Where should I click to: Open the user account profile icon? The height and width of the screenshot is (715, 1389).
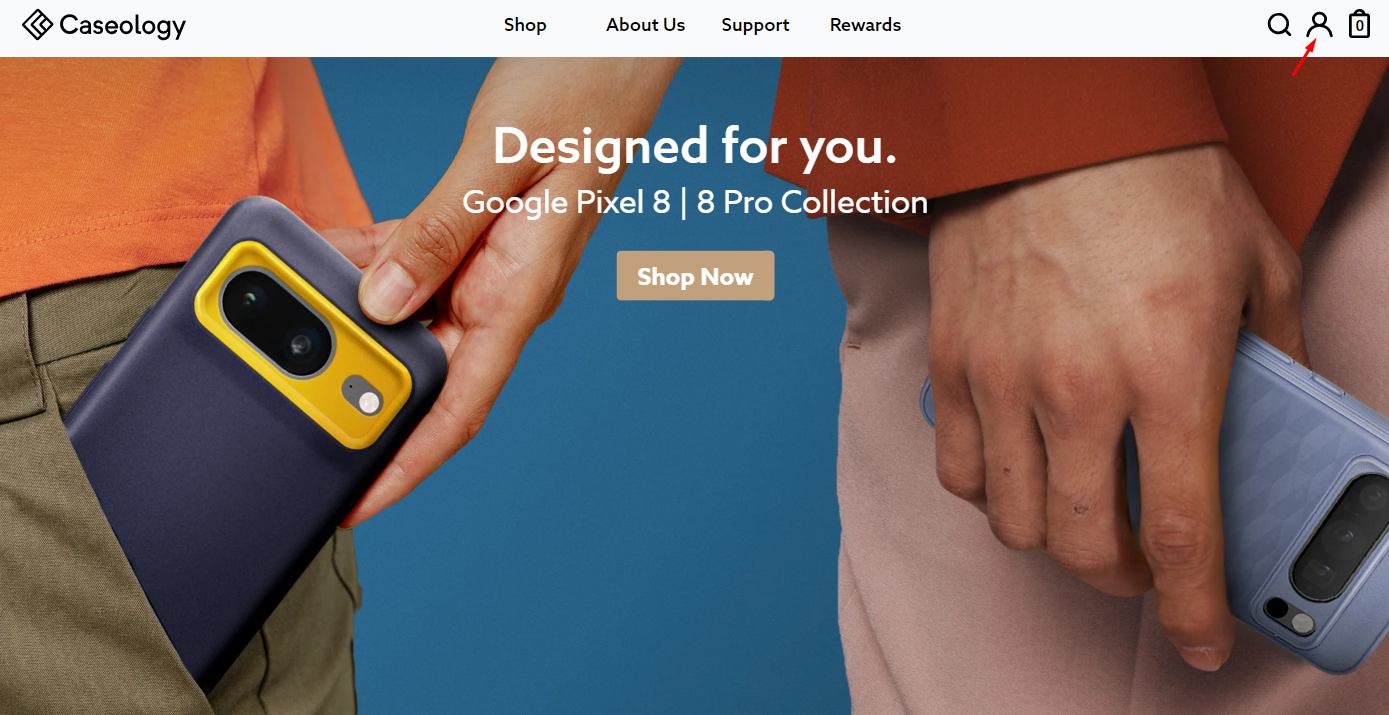coord(1320,25)
